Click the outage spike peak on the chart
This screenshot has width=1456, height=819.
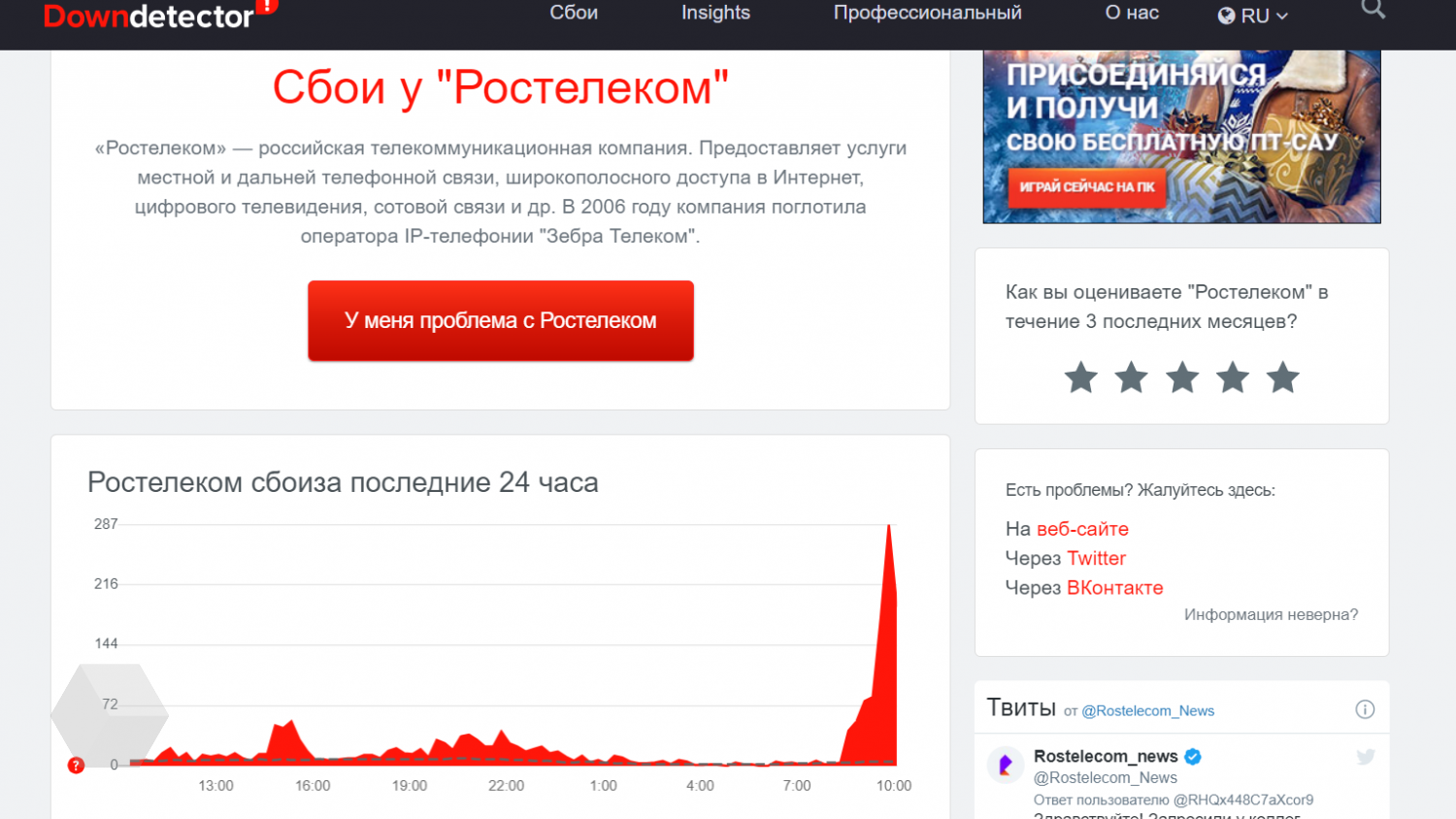889,527
